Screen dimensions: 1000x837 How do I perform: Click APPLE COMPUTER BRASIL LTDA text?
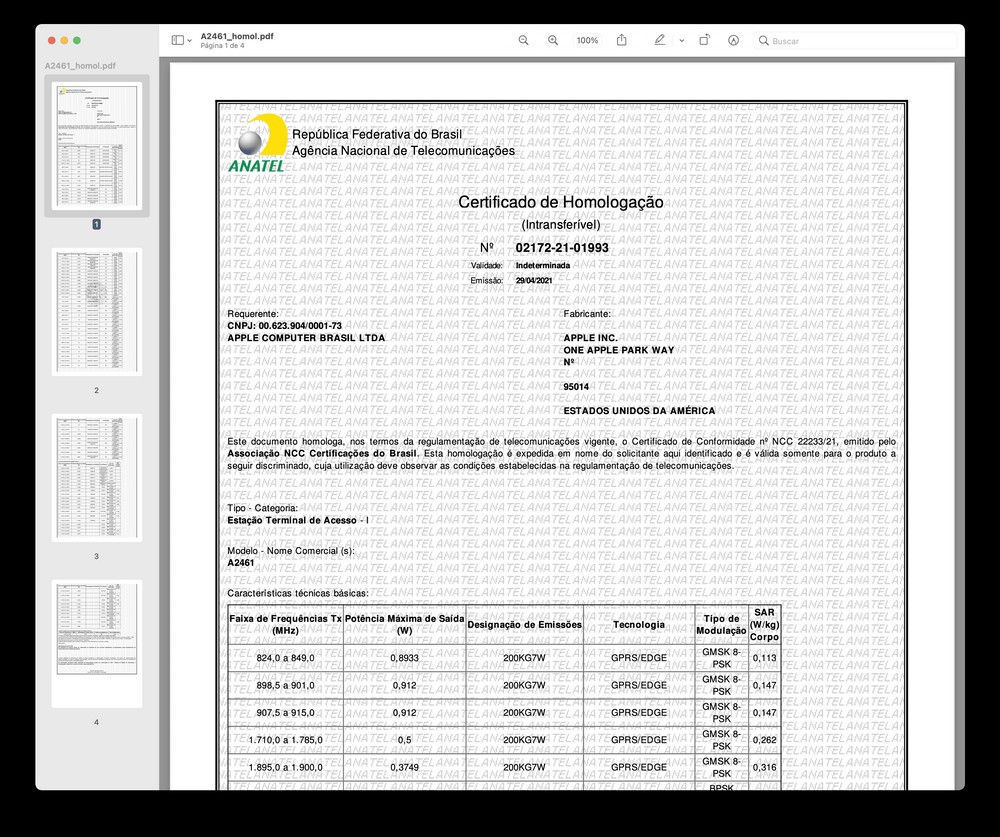click(306, 337)
